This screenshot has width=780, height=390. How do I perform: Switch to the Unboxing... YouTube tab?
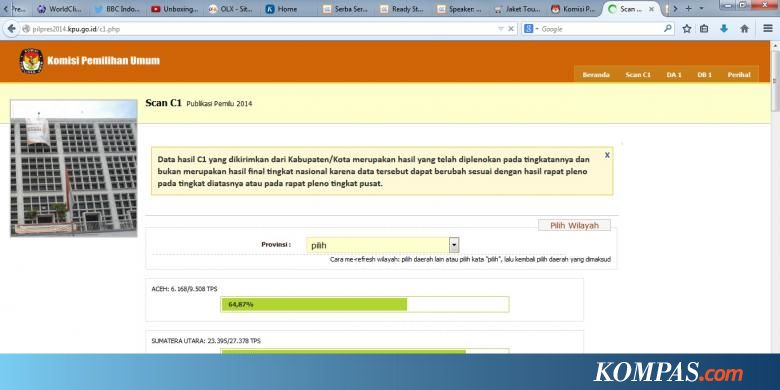[175, 9]
